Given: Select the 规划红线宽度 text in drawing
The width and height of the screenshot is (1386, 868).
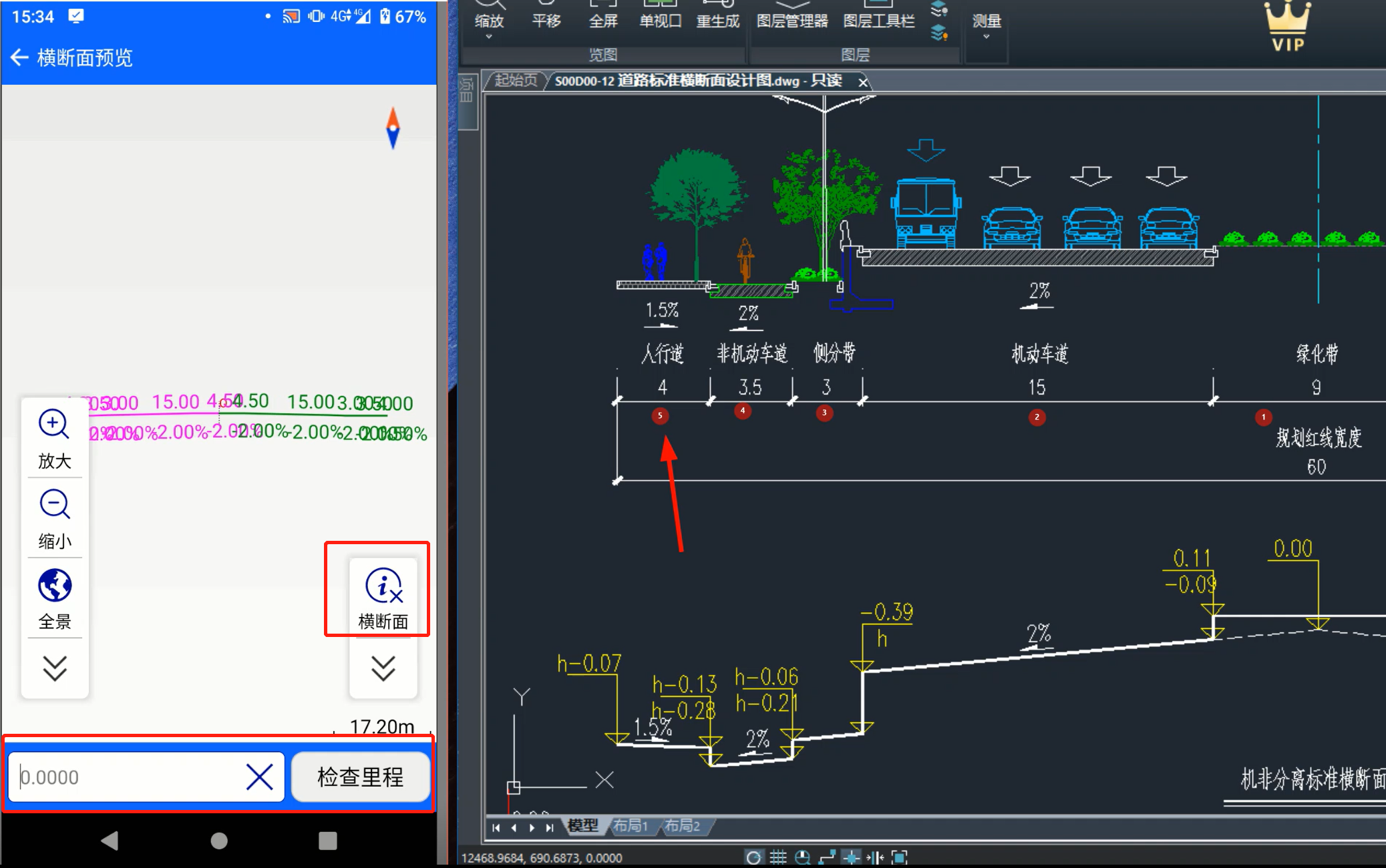Looking at the screenshot, I should point(1319,438).
